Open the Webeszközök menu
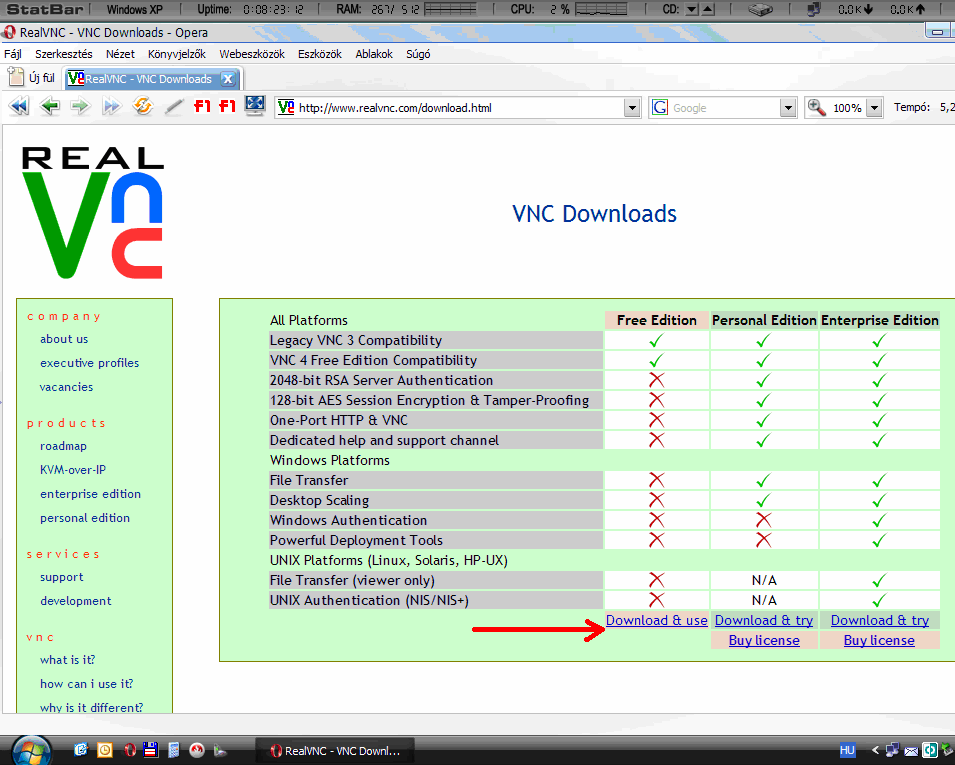The width and height of the screenshot is (955, 765). [x=252, y=54]
